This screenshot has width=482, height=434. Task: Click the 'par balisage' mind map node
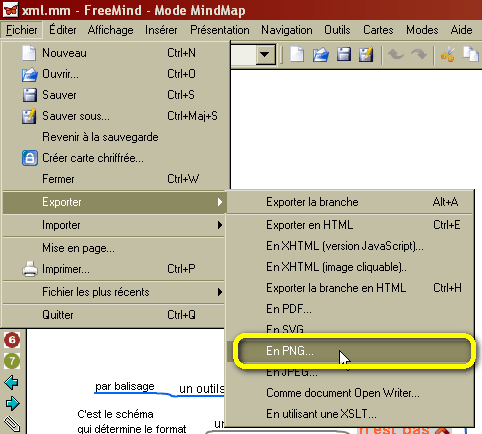point(125,386)
